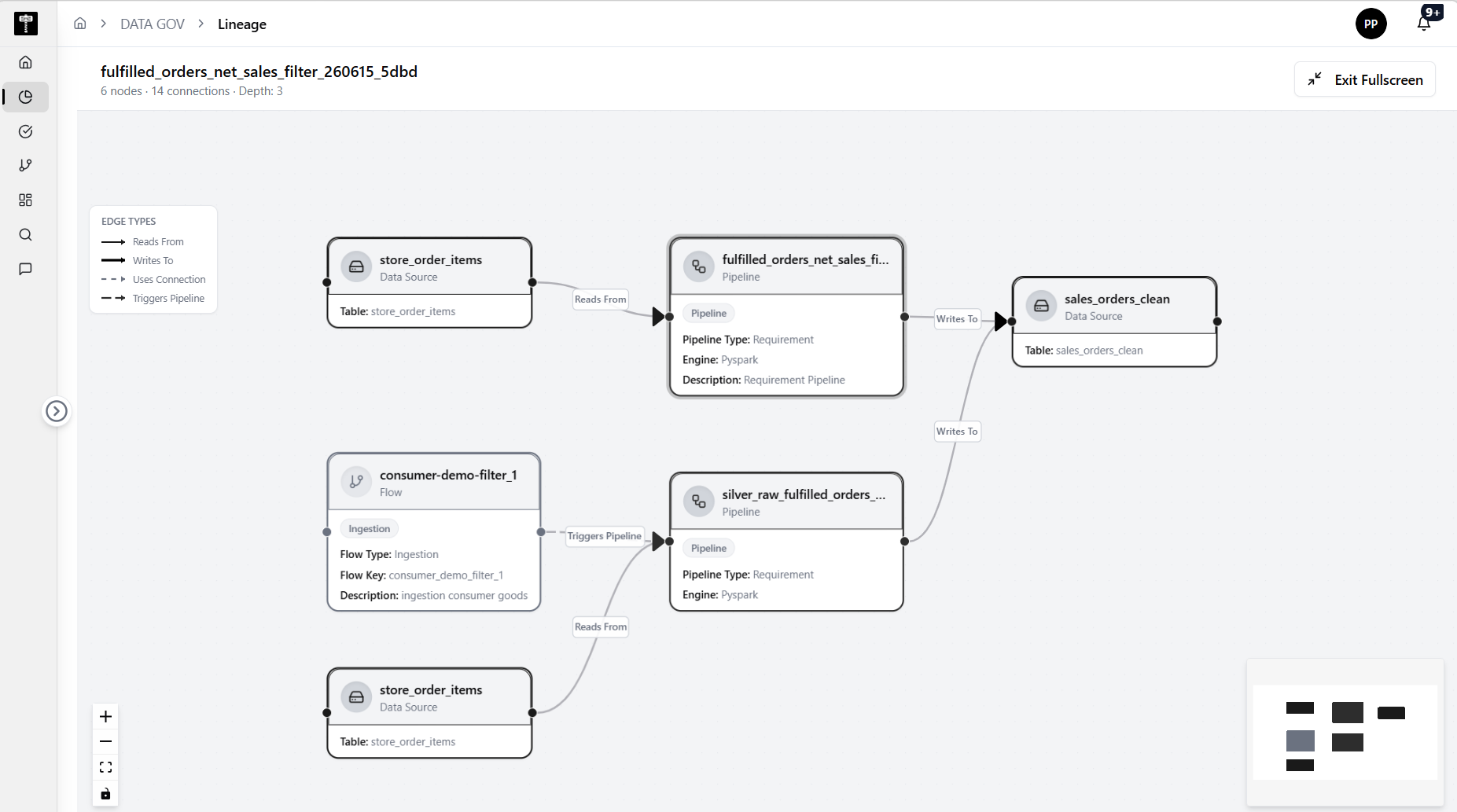The image size is (1457, 812).
Task: Click the minimap overview panel
Action: point(1345,732)
